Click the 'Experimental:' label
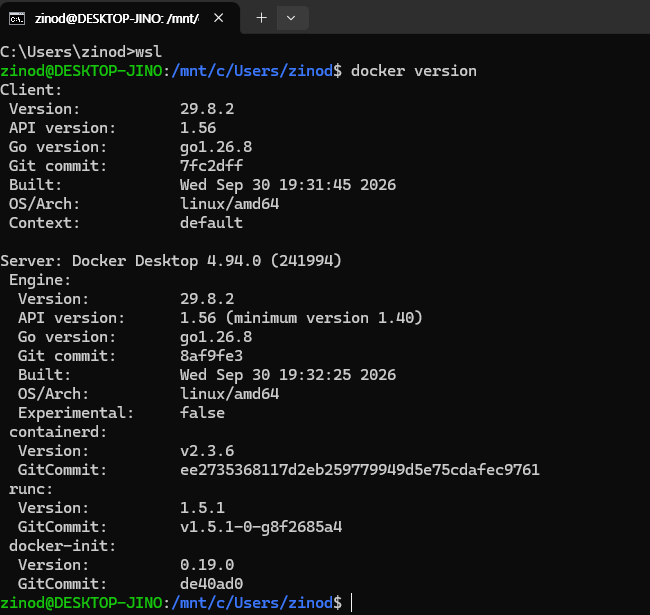The width and height of the screenshot is (650, 615). point(76,413)
